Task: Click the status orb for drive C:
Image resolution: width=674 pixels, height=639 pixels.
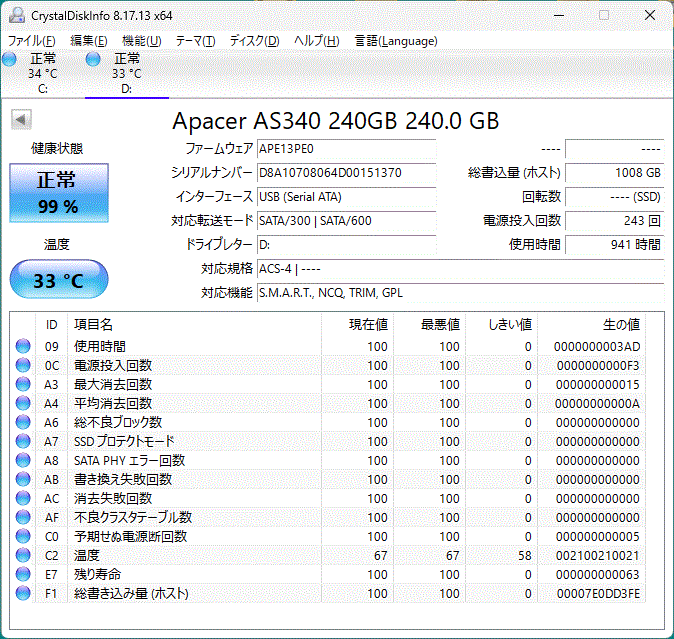Action: tap(9, 59)
